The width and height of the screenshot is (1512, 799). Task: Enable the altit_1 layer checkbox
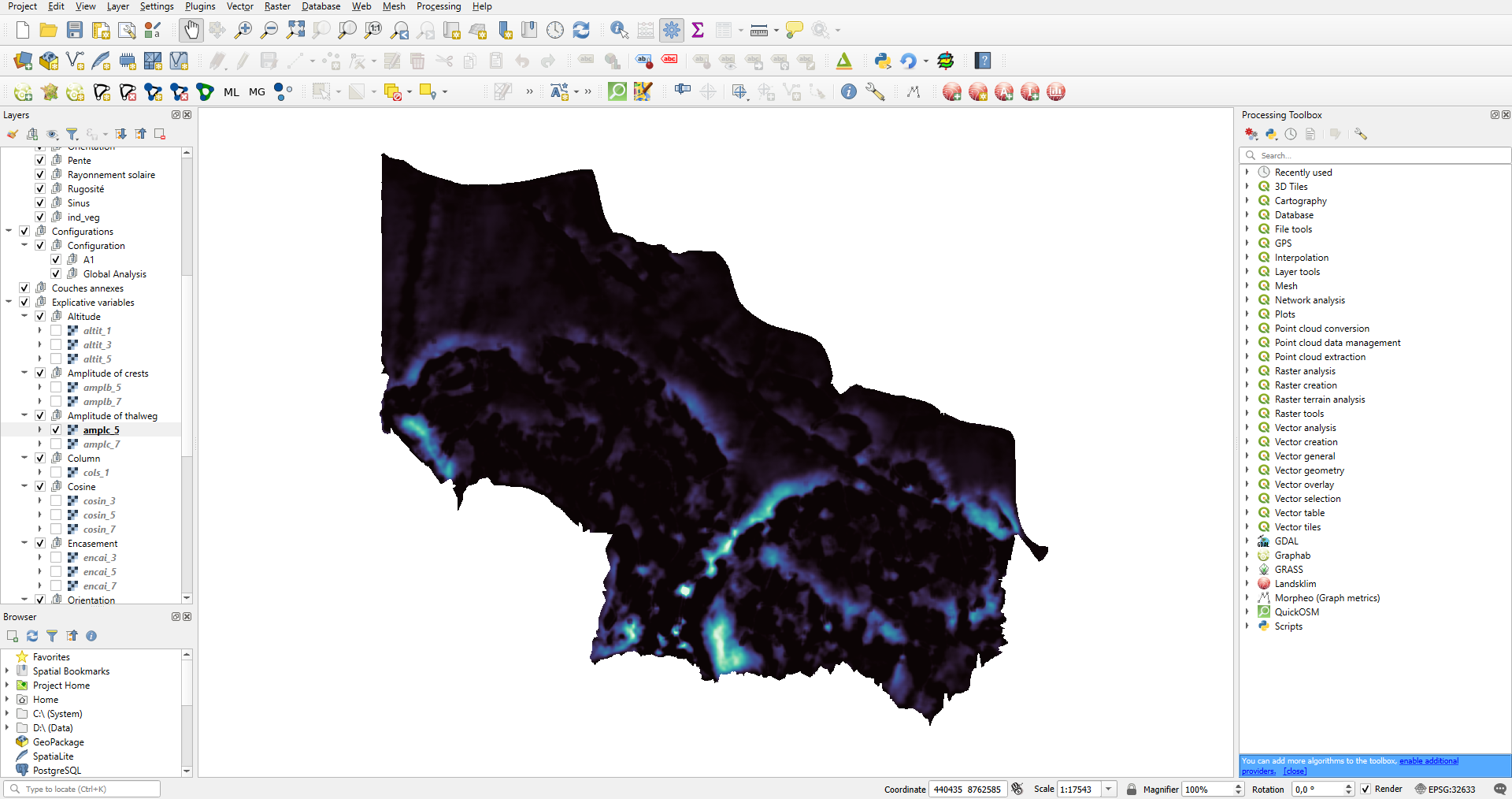(56, 331)
